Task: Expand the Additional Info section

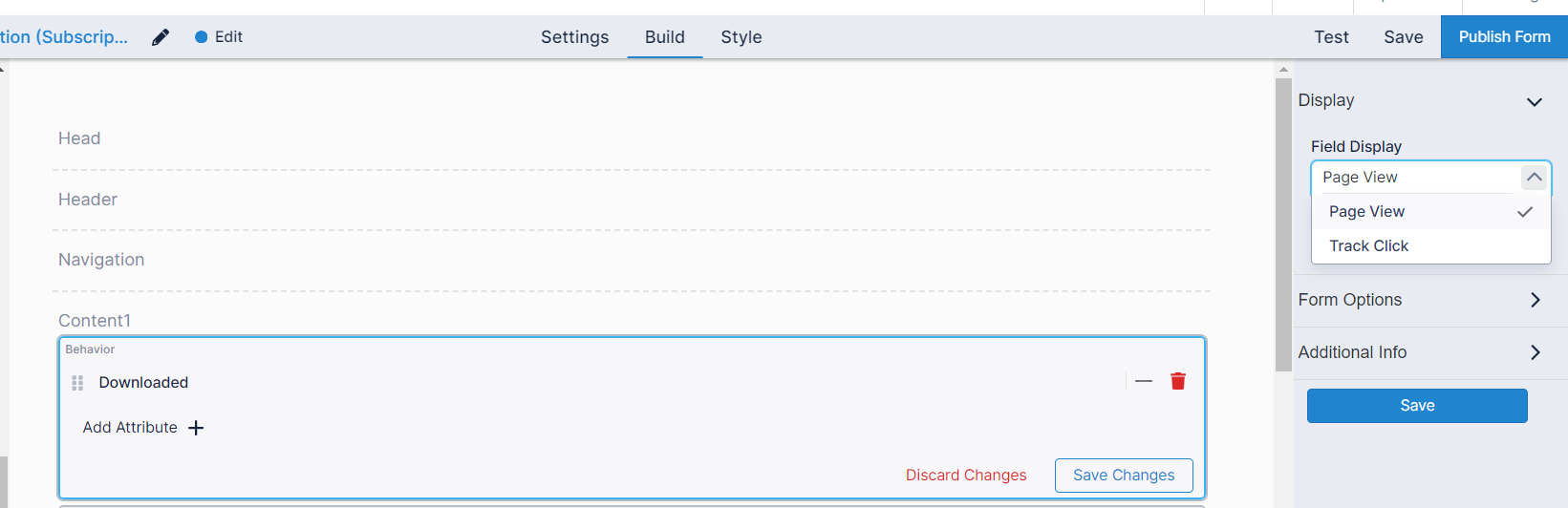Action: [1535, 352]
